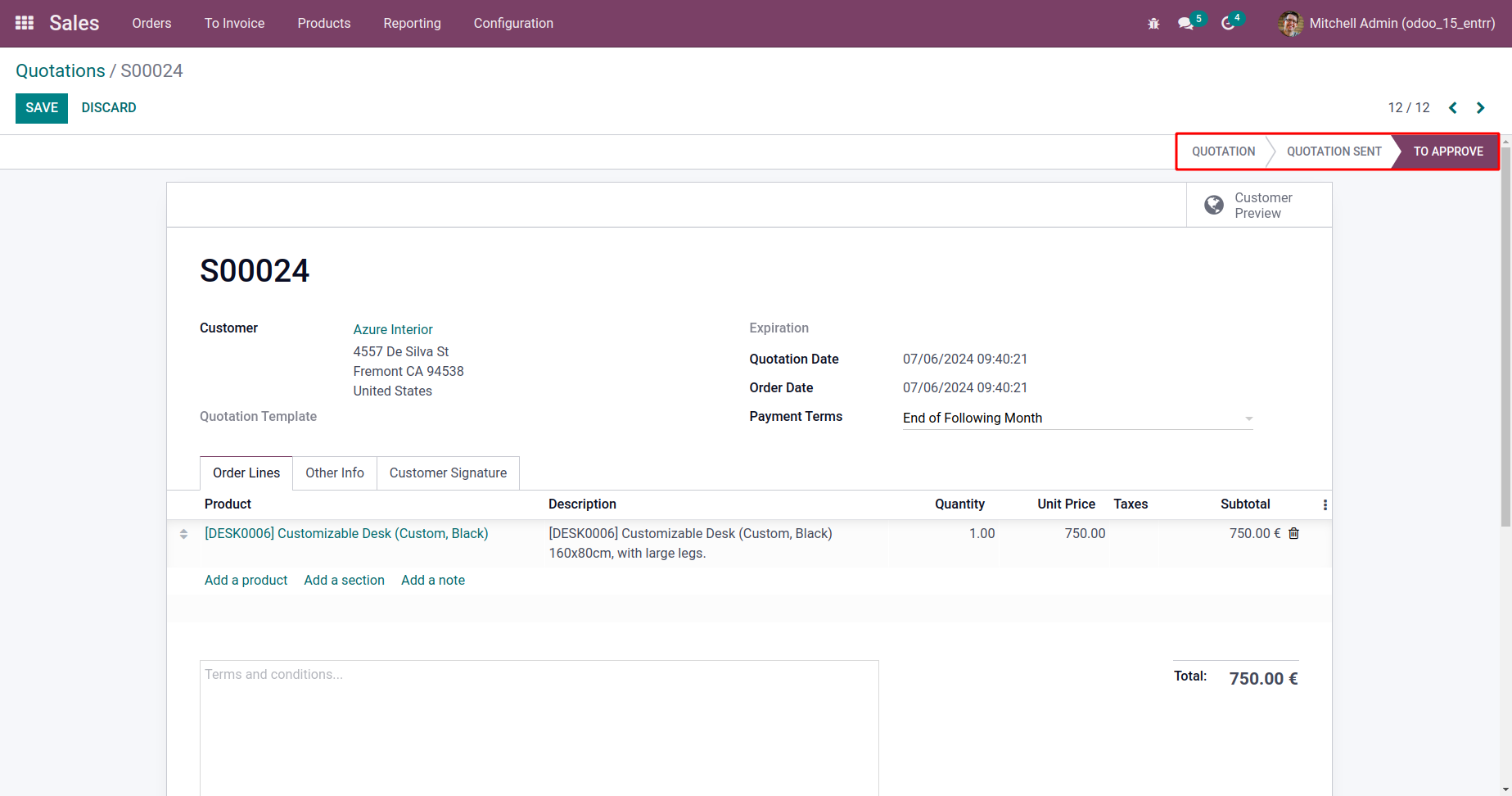
Task: Select the Quotation status stage
Action: coord(1223,152)
